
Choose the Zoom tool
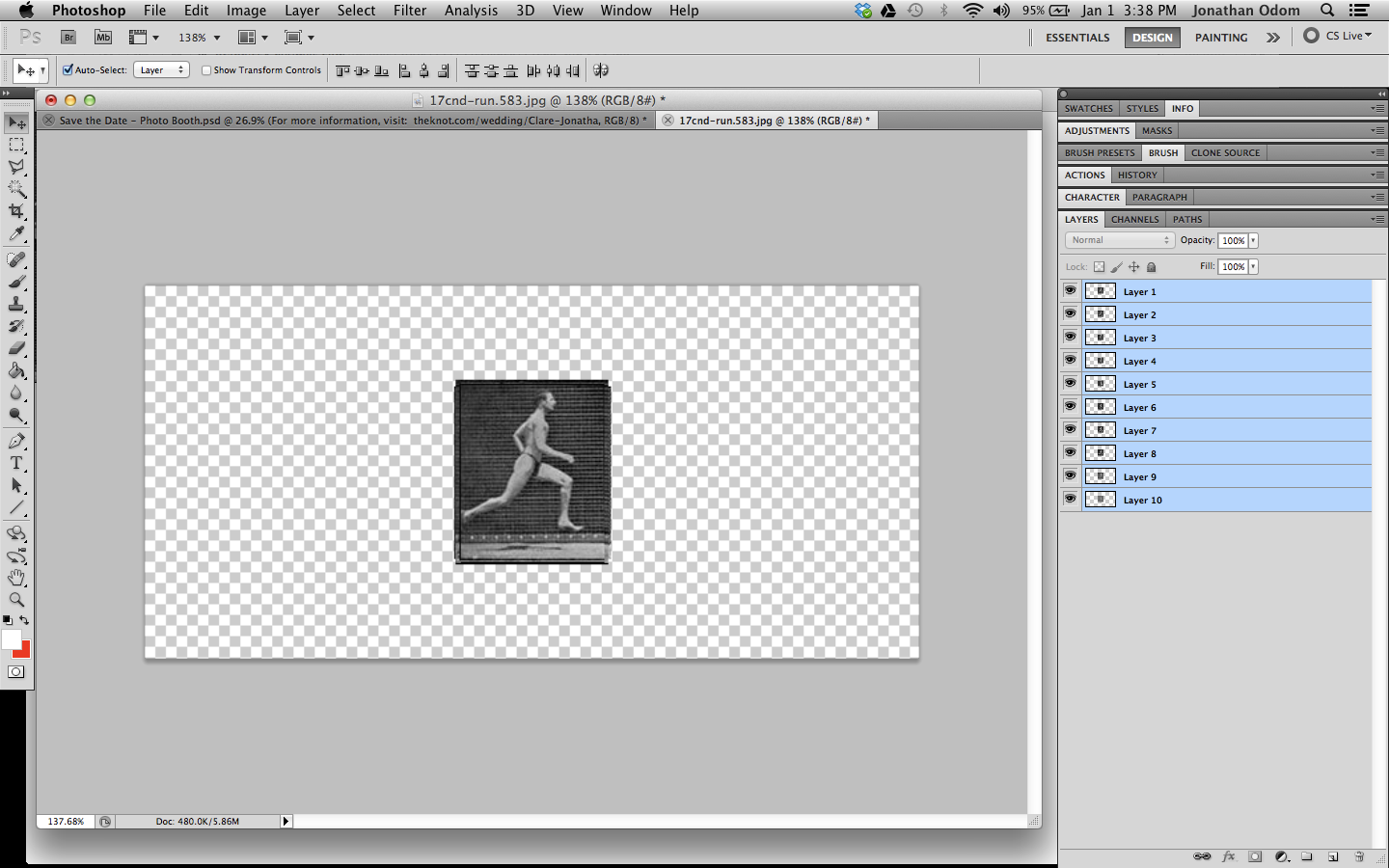[x=15, y=600]
